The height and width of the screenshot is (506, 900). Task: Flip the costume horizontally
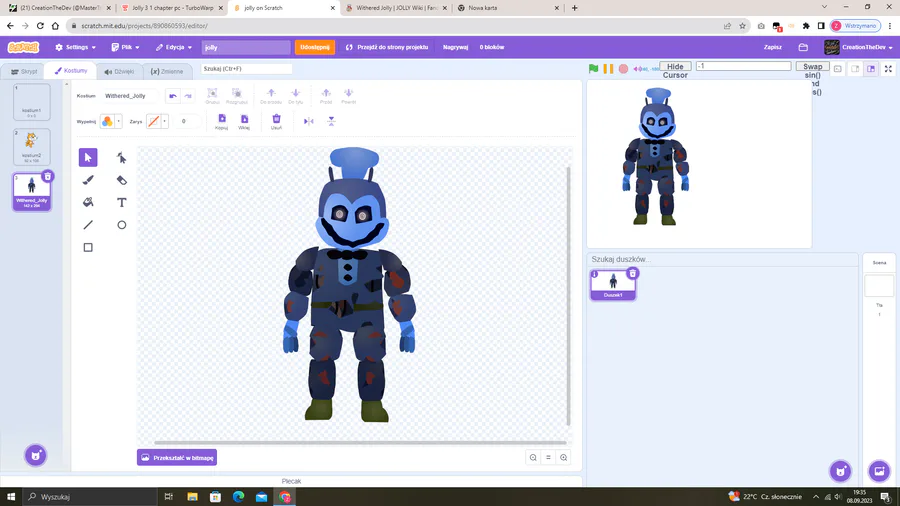click(309, 121)
